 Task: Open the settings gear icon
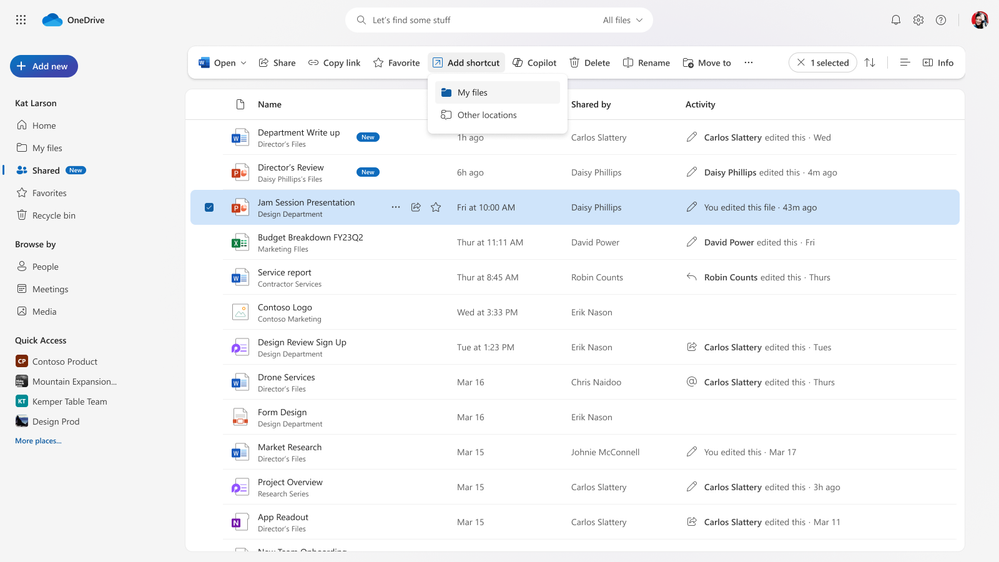click(918, 20)
